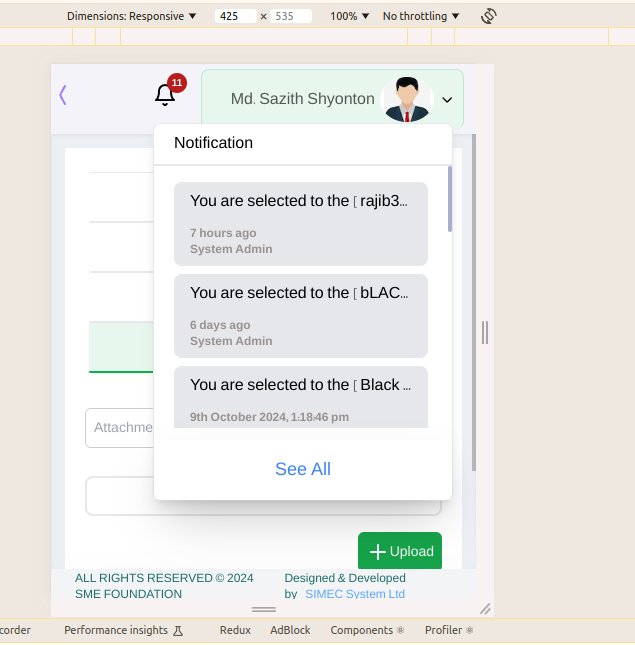Click the Attachment input field
The image size is (635, 645).
[119, 428]
